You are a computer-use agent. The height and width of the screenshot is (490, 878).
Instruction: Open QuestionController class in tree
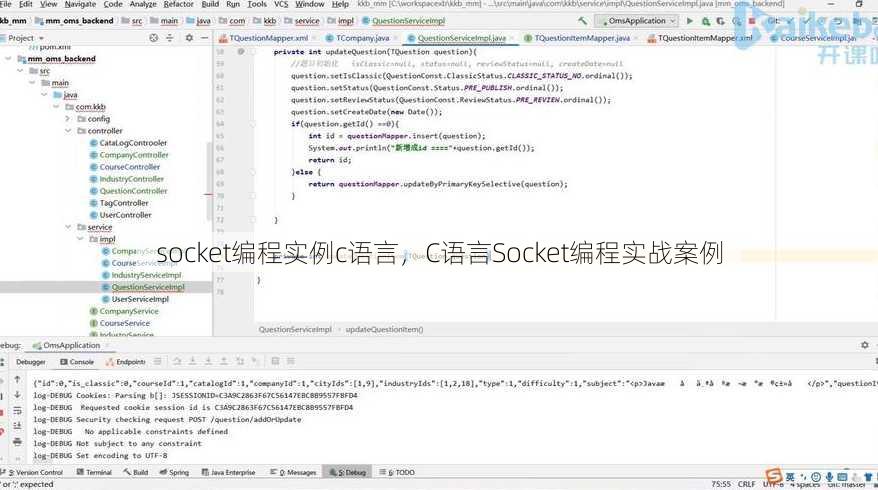click(x=133, y=191)
